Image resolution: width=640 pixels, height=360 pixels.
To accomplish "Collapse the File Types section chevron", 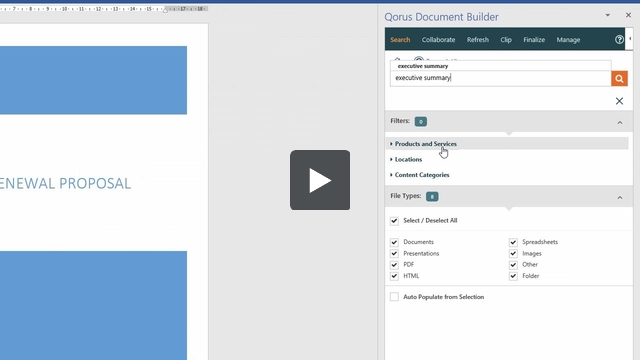I will pos(620,198).
